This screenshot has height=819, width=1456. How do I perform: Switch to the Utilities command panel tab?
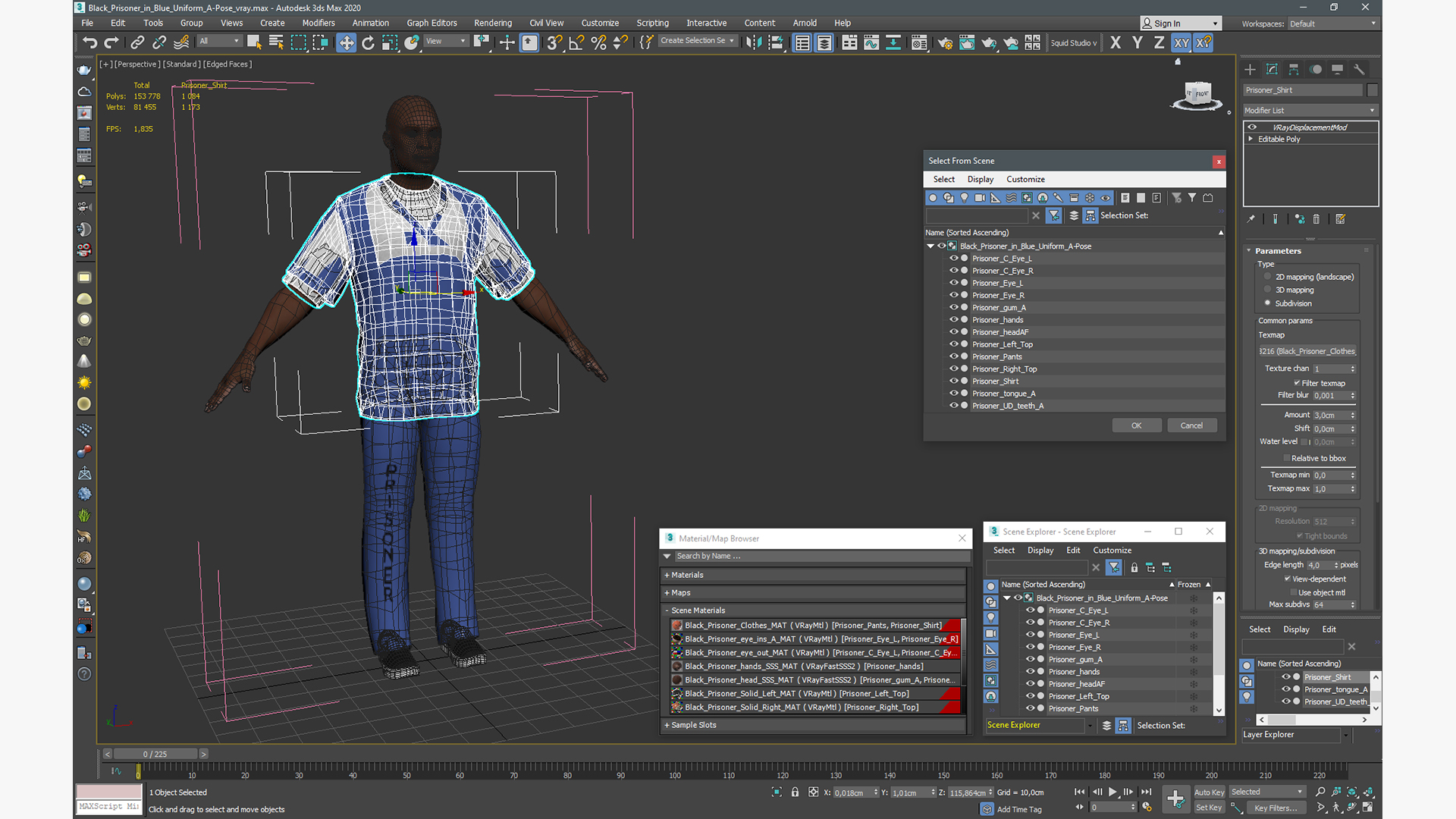(x=1359, y=69)
